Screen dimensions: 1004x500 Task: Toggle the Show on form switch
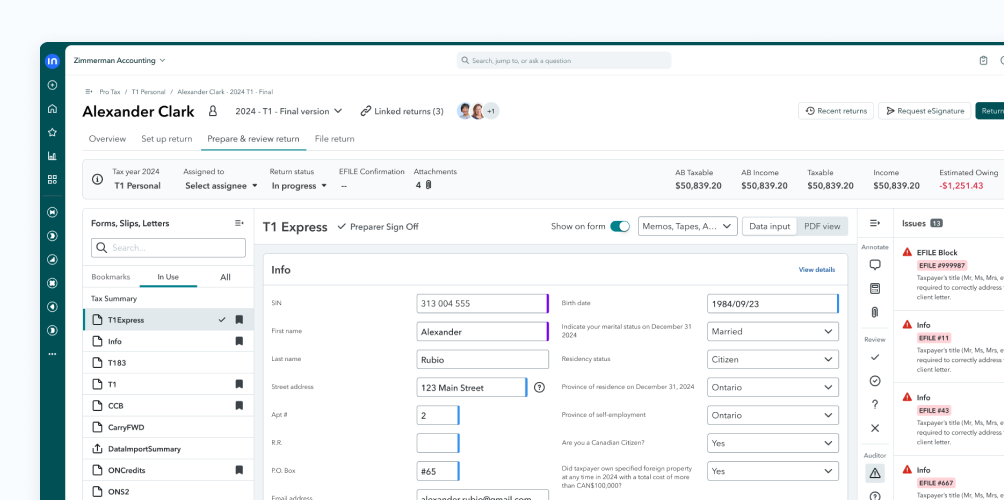[620, 227]
